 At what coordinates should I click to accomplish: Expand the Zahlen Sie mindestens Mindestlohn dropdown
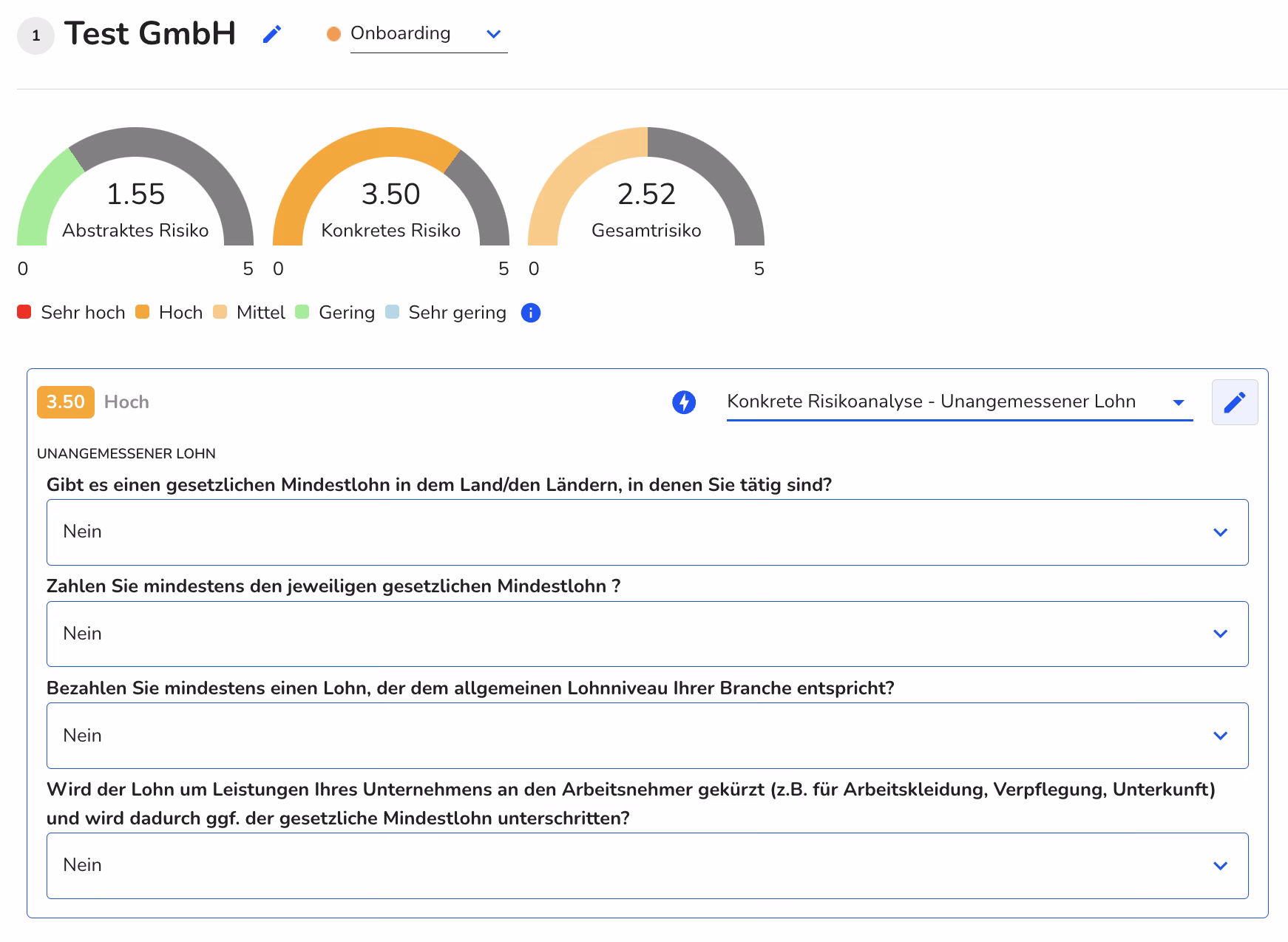point(647,634)
